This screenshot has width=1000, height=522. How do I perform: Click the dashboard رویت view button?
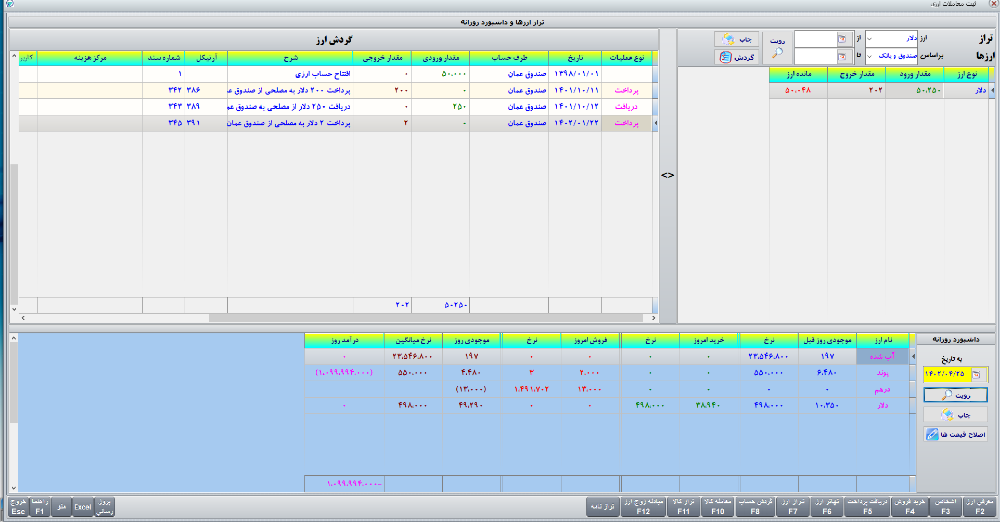(x=955, y=396)
